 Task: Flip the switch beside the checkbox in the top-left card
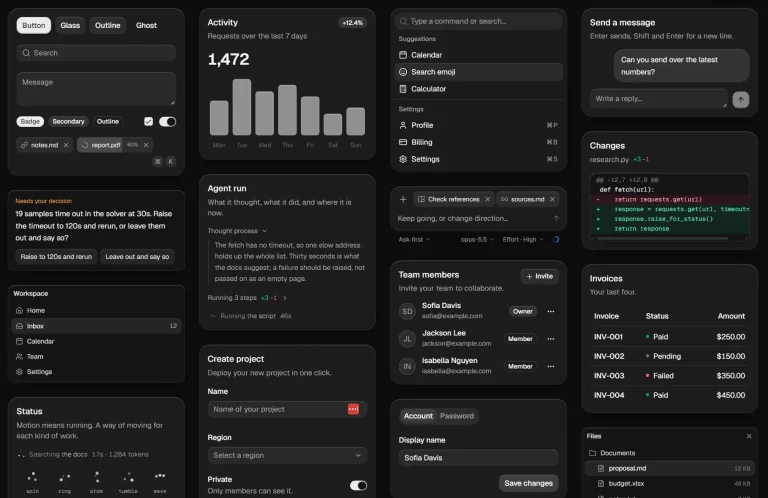(x=168, y=121)
